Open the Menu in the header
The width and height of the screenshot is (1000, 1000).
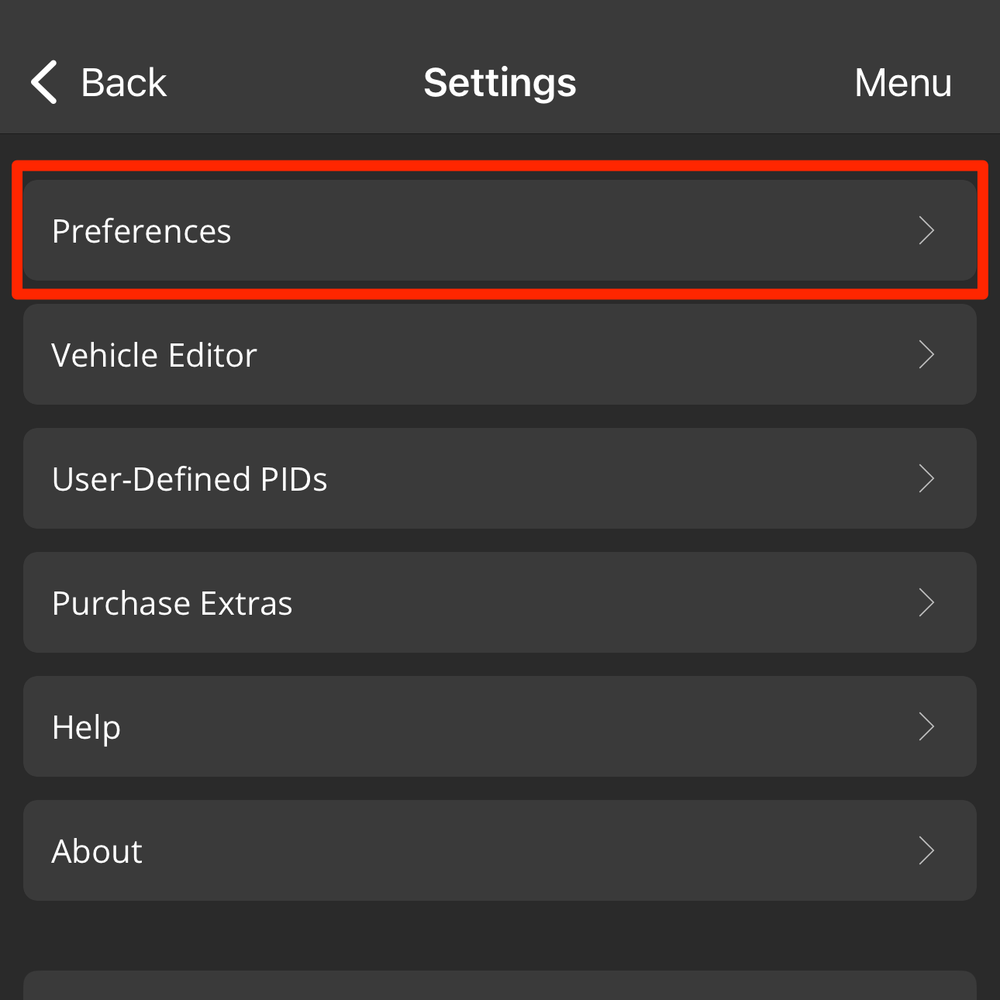point(902,82)
